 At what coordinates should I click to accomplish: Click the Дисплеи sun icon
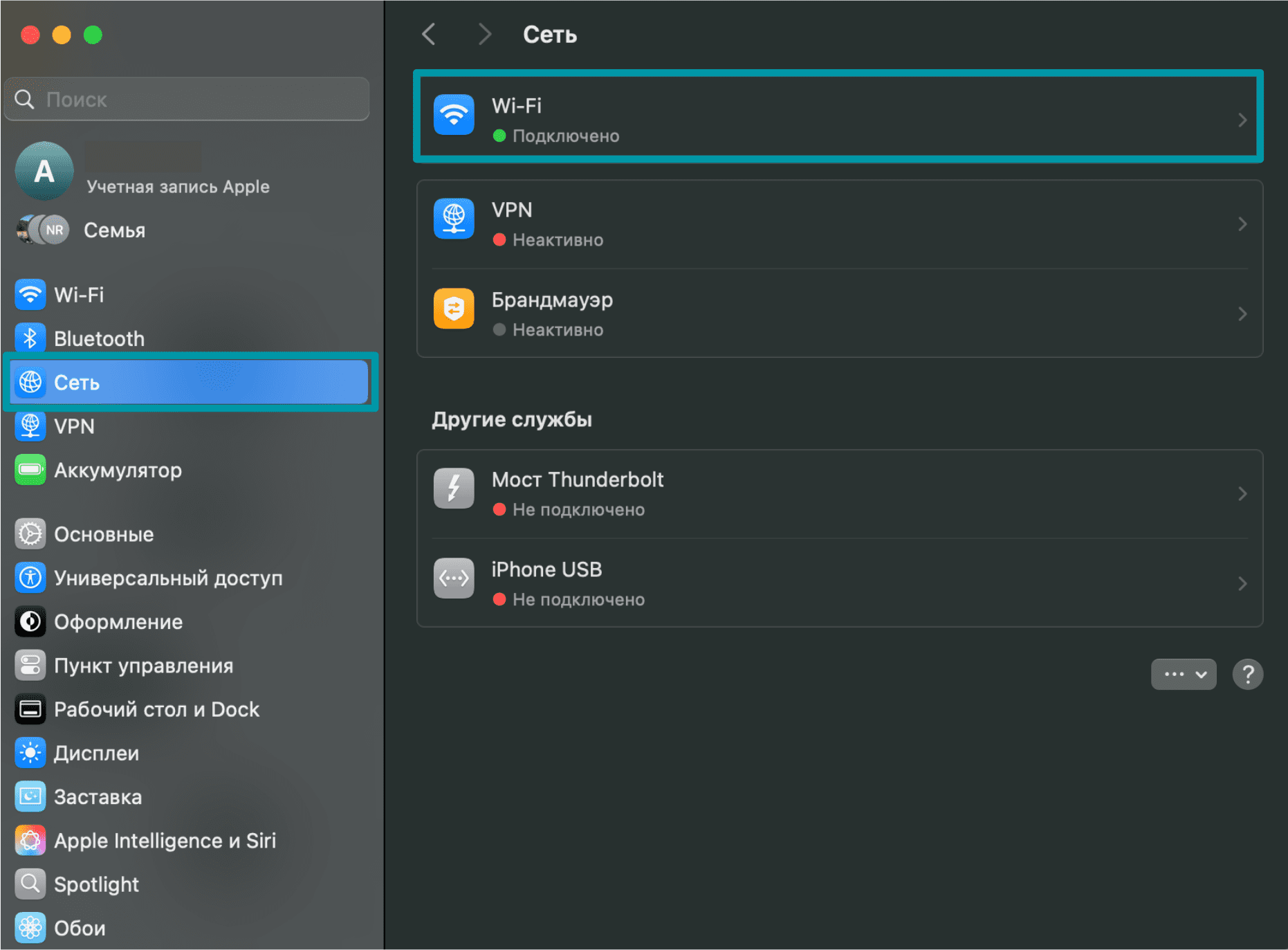pyautogui.click(x=30, y=753)
